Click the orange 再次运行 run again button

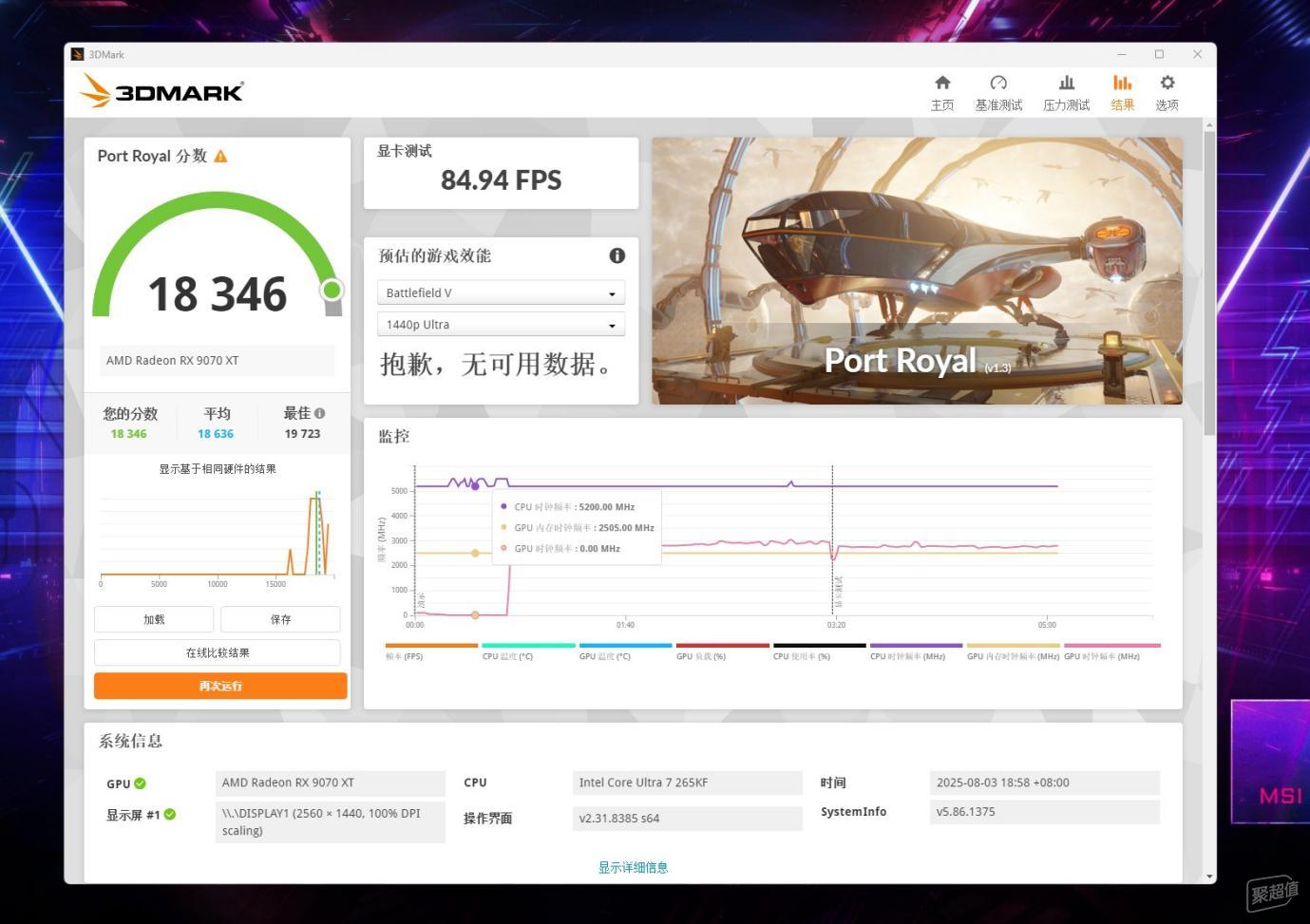tap(220, 686)
